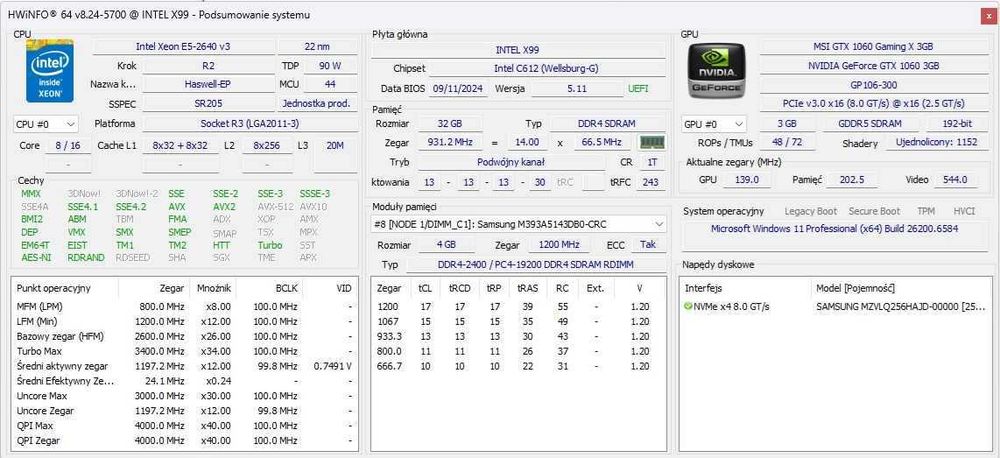The width and height of the screenshot is (1000, 458).
Task: Click the 20M L3 cache value
Action: pyautogui.click(x=335, y=146)
